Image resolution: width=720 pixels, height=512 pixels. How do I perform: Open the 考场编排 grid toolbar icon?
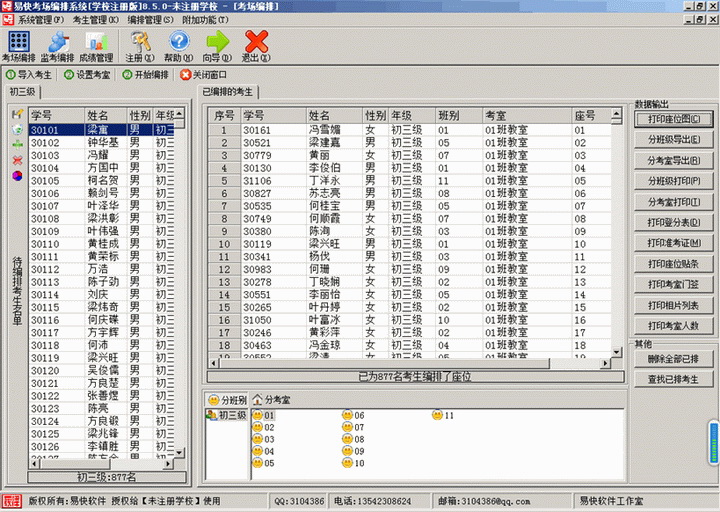point(18,46)
